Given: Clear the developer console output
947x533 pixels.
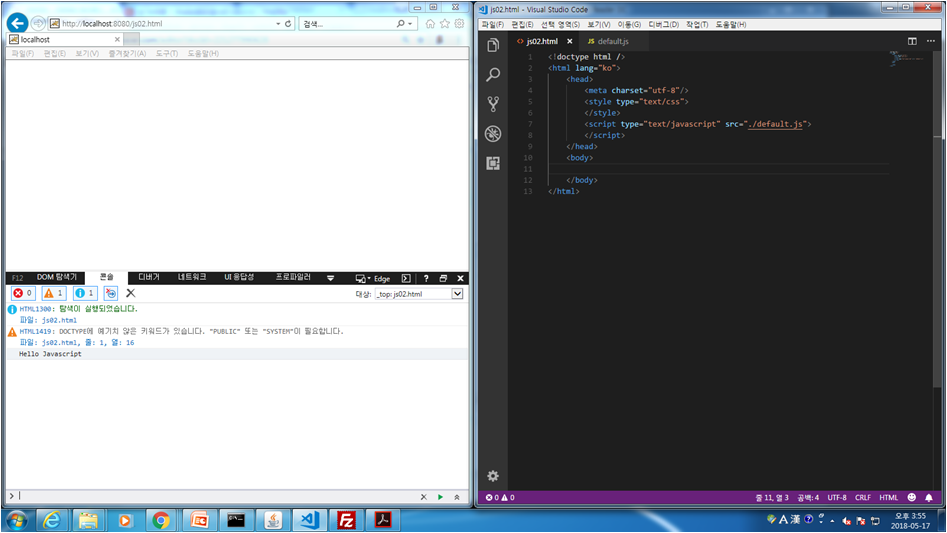Looking at the screenshot, I should (130, 293).
